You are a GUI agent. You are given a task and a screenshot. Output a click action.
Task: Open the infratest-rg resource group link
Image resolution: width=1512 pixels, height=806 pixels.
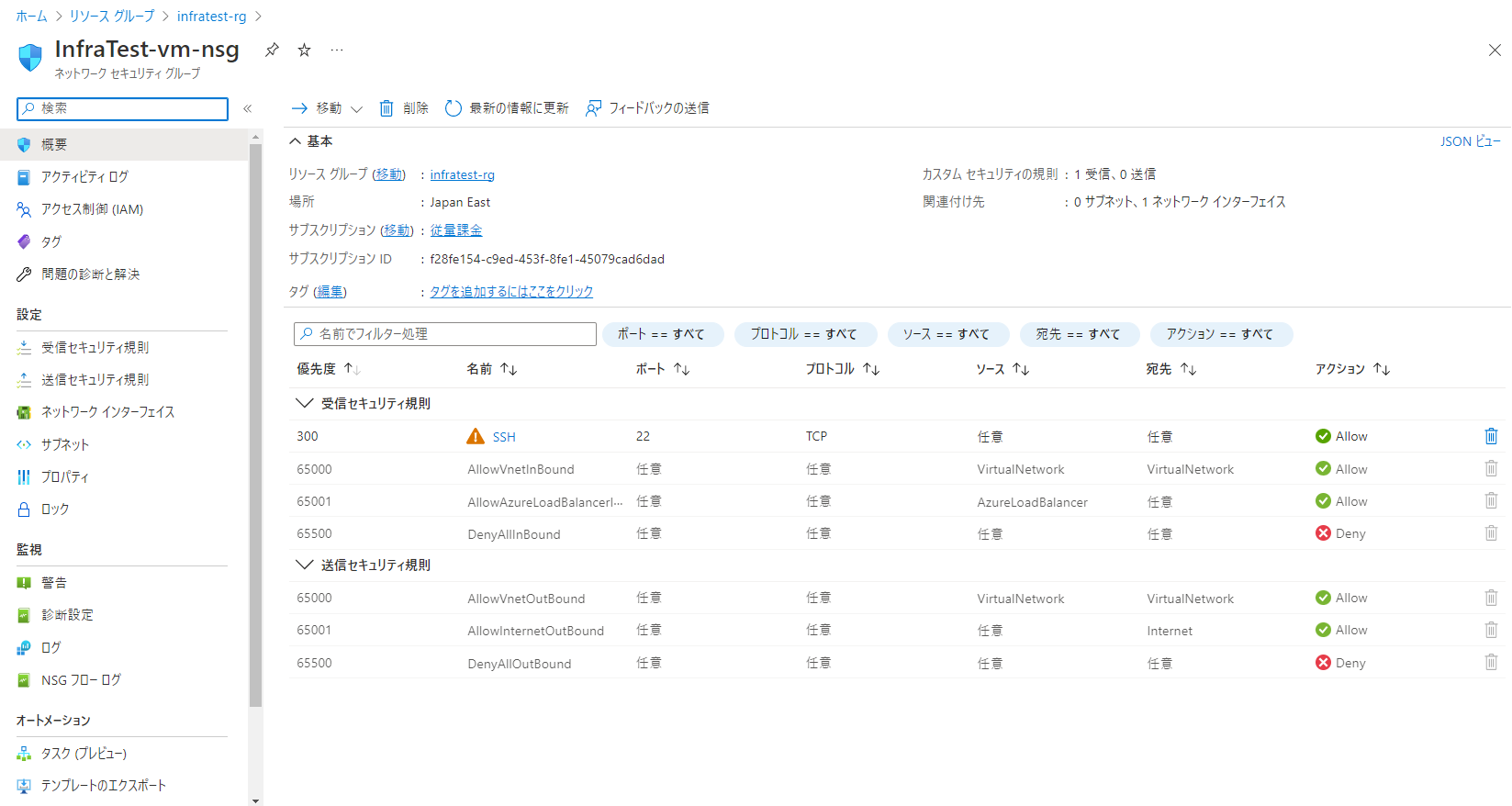point(462,174)
